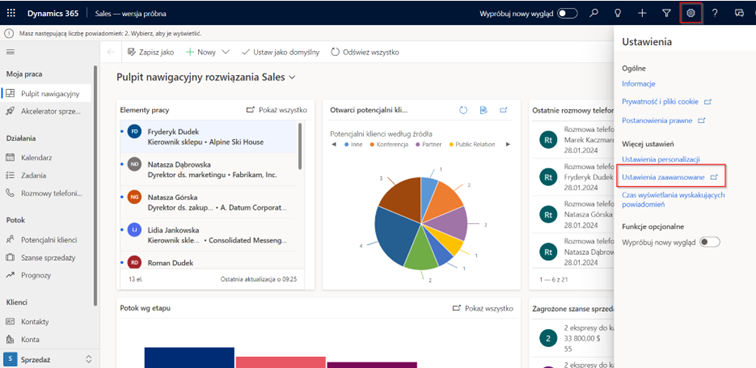The width and height of the screenshot is (756, 368).
Task: Collapse the hamburger navigation menu
Action: [10, 52]
